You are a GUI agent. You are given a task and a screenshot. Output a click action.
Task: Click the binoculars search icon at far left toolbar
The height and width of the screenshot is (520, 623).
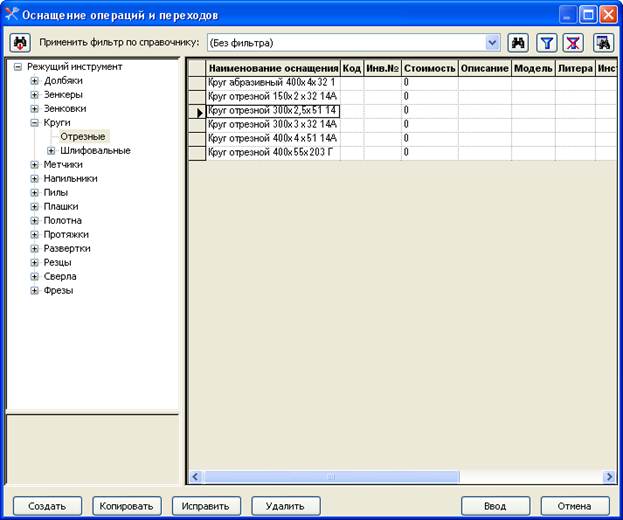[x=20, y=43]
